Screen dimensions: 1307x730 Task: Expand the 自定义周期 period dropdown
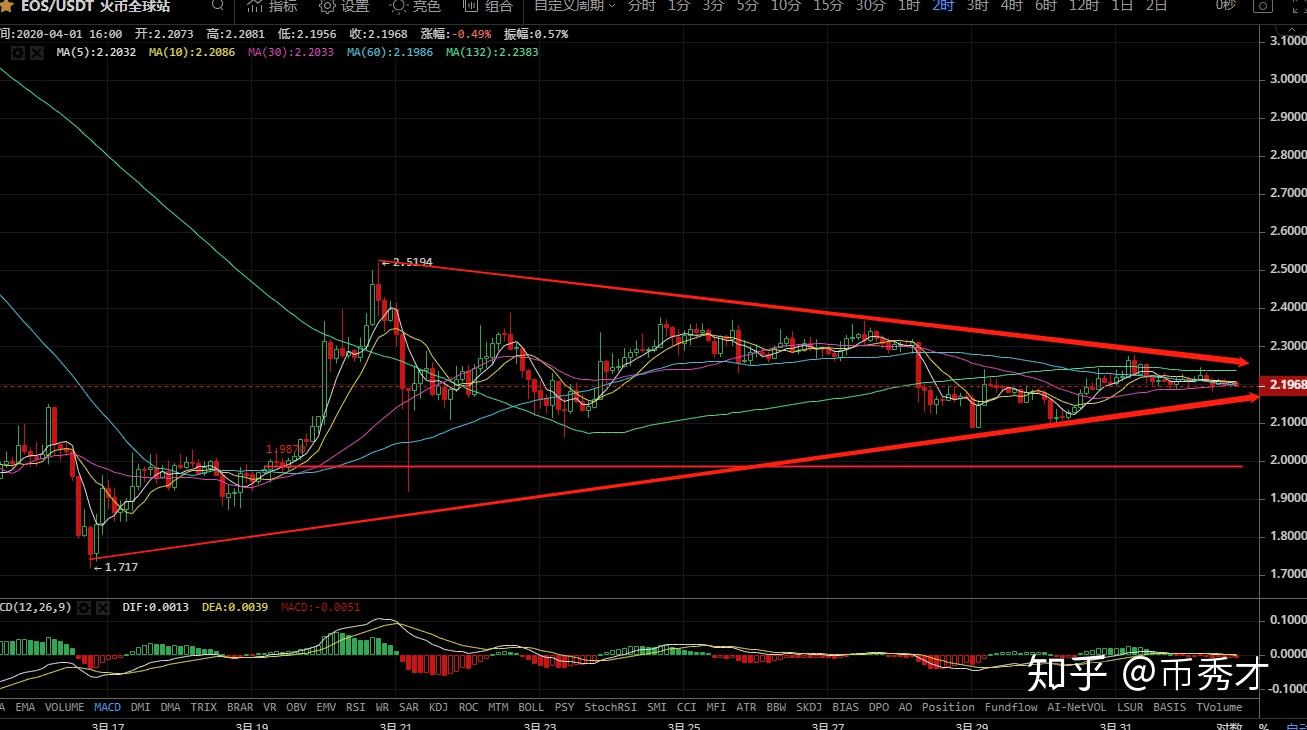coord(575,5)
